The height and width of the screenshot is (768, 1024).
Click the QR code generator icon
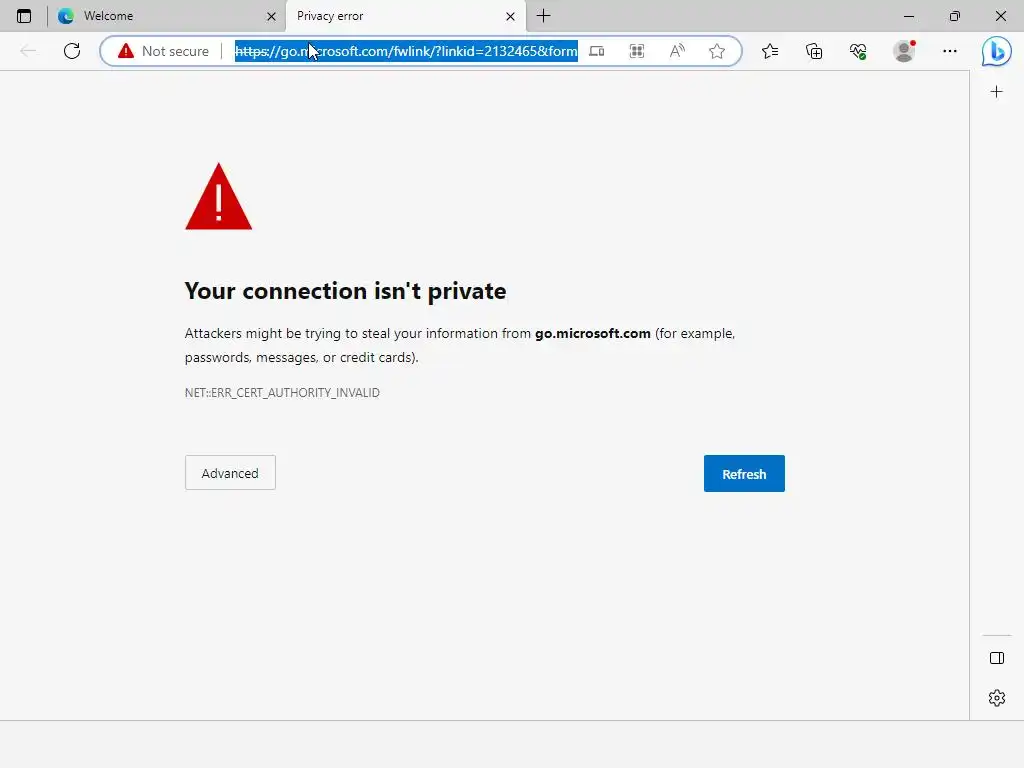637,51
